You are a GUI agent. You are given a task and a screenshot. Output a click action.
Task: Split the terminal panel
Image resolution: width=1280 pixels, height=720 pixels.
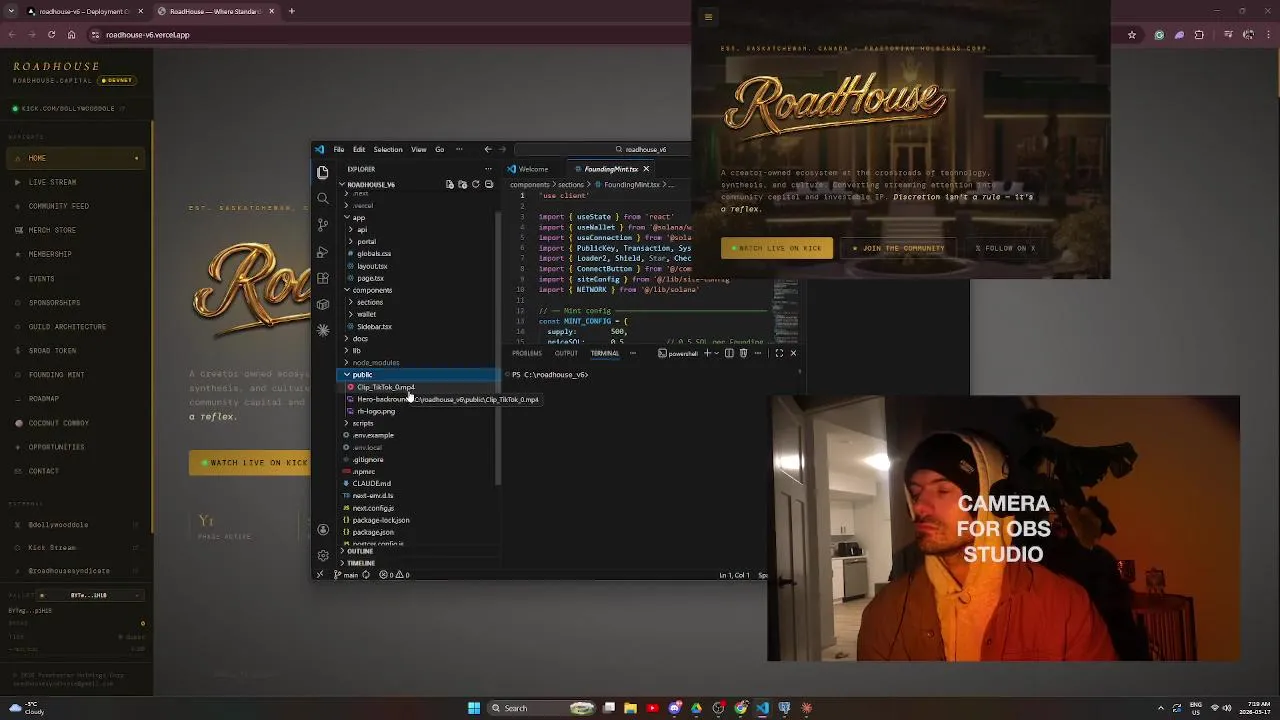[x=729, y=353]
